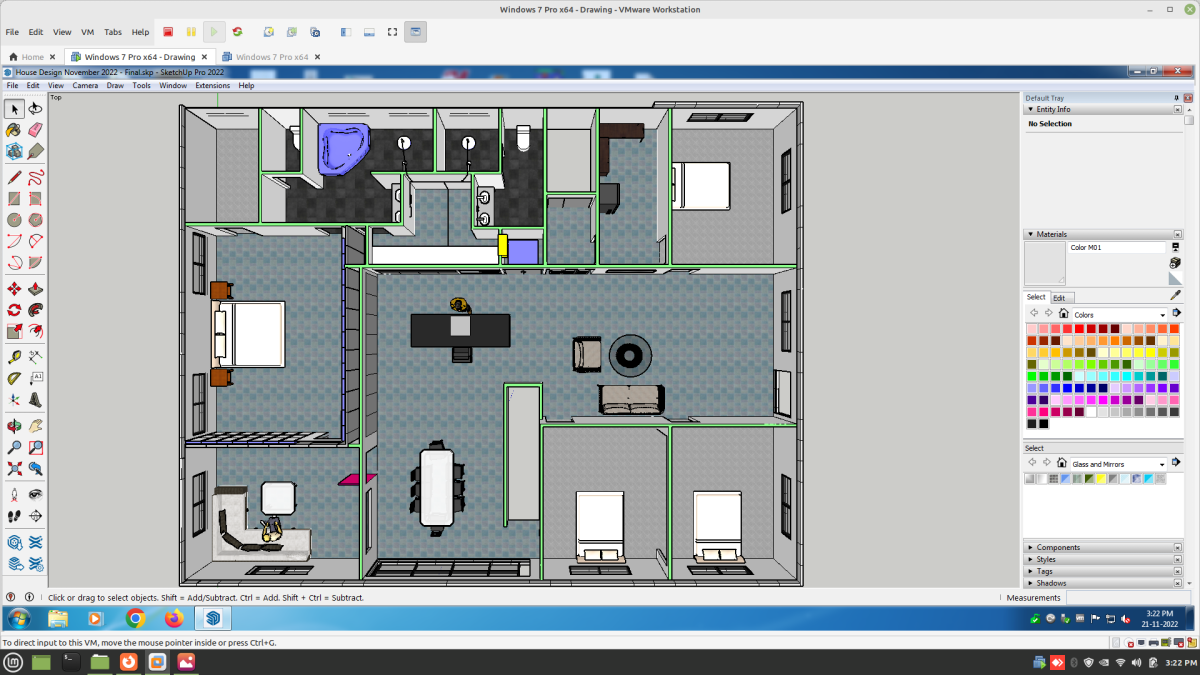The image size is (1200, 675).
Task: Activate the Walk tool footprints icon
Action: [x=14, y=516]
